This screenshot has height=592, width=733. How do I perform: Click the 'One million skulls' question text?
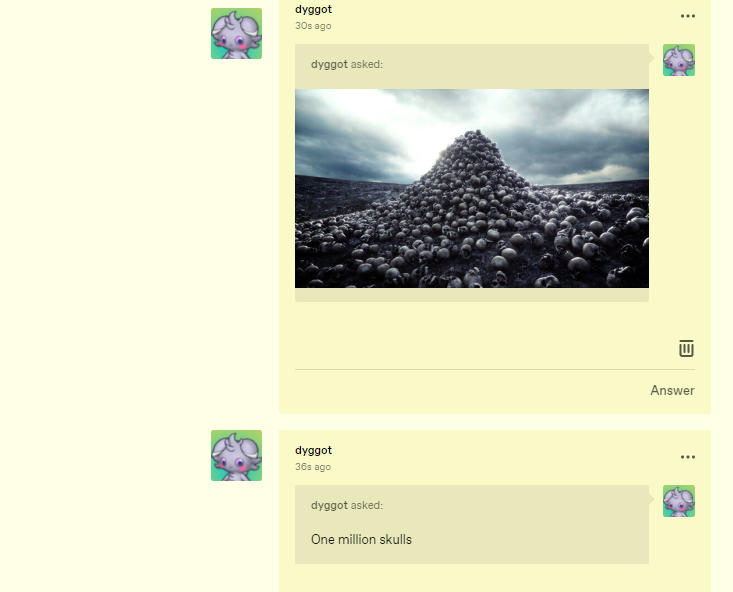[x=361, y=540]
